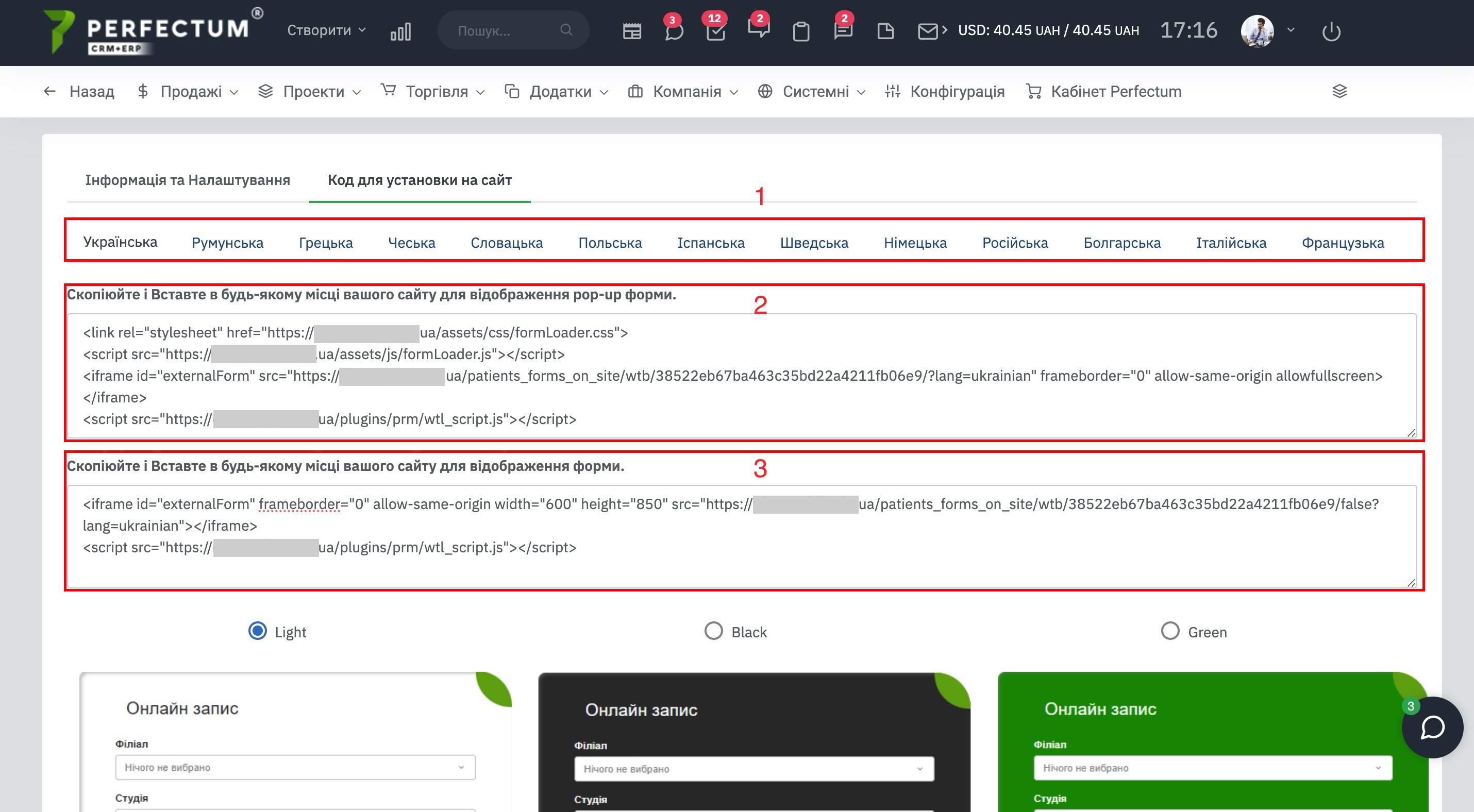The width and height of the screenshot is (1474, 812).
Task: Select the Black theme radio button
Action: 713,631
